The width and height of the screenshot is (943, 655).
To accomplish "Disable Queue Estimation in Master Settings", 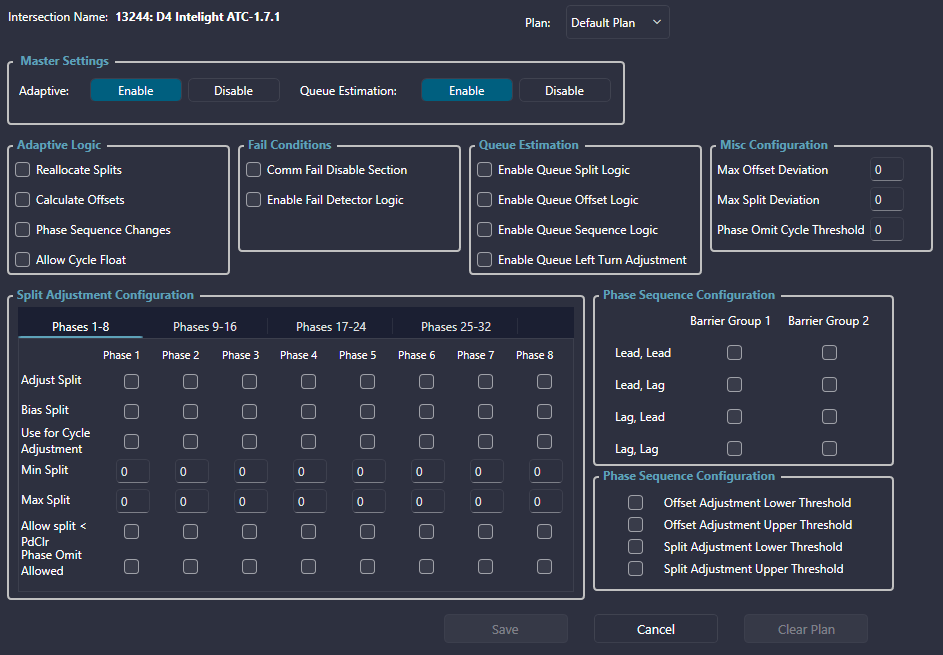I will pyautogui.click(x=564, y=91).
